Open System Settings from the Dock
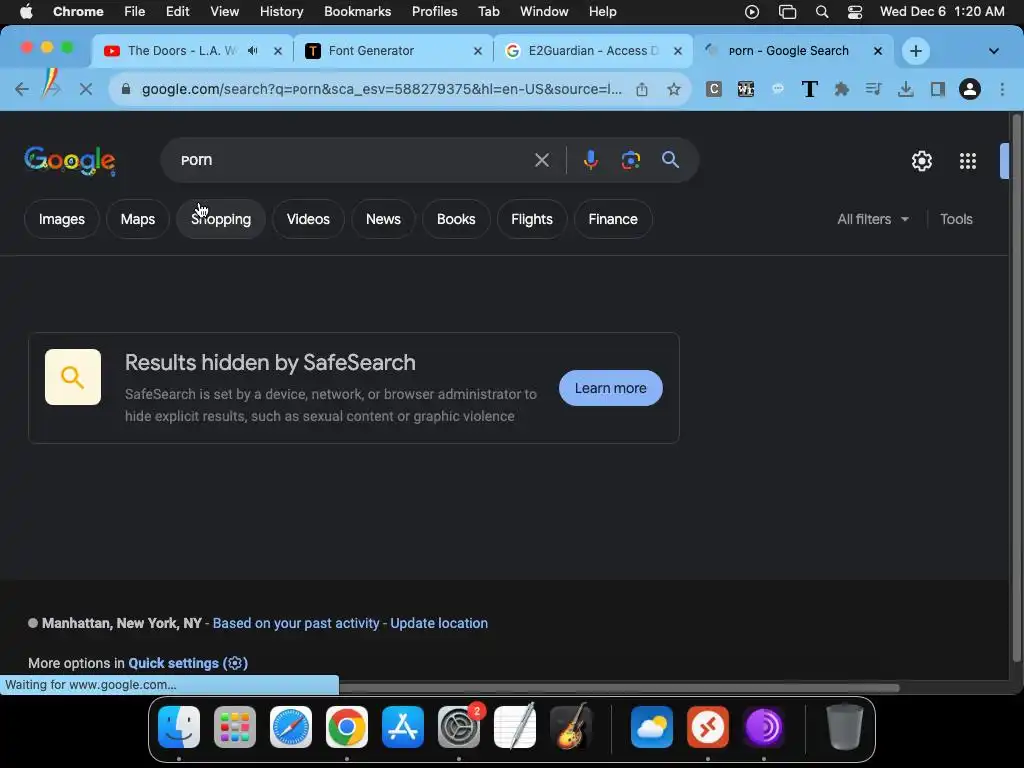 [459, 727]
